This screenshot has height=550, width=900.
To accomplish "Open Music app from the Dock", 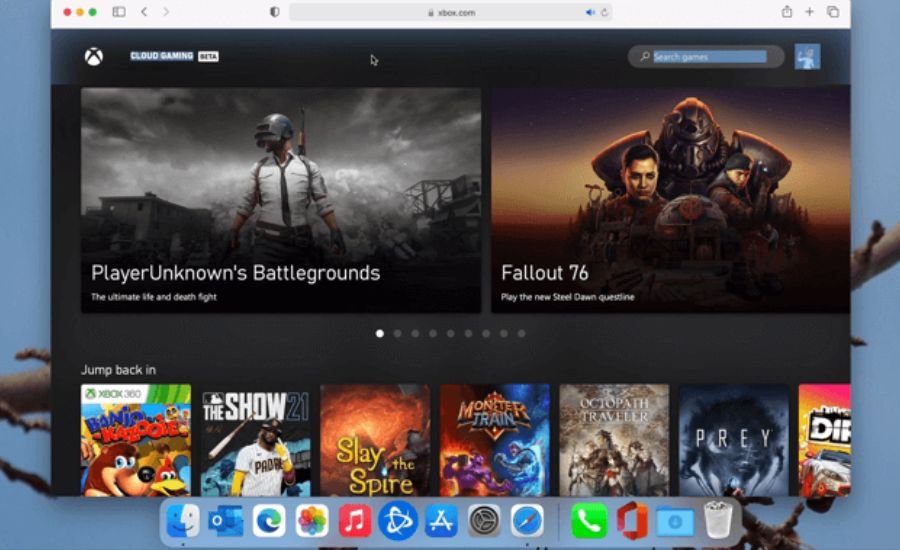I will [355, 521].
